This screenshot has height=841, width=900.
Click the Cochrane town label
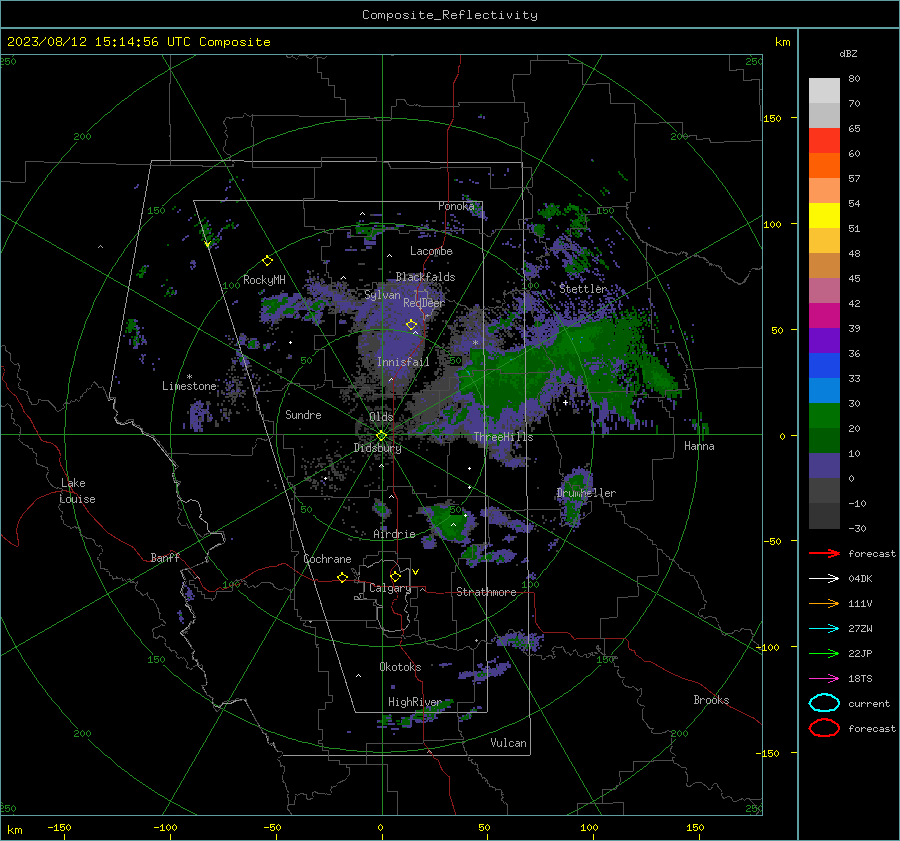click(x=327, y=559)
